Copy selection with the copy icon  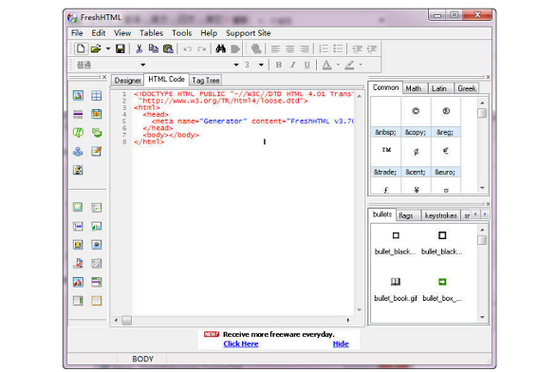(153, 49)
